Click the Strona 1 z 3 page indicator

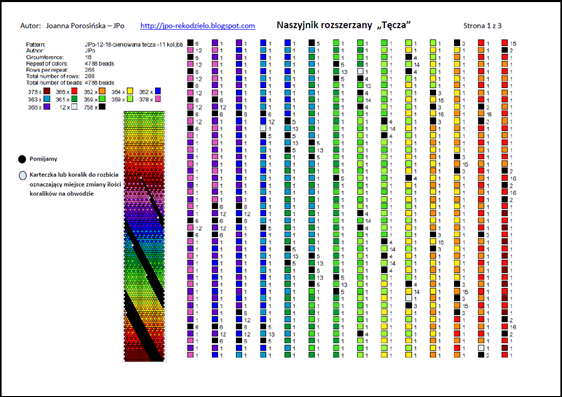[482, 26]
